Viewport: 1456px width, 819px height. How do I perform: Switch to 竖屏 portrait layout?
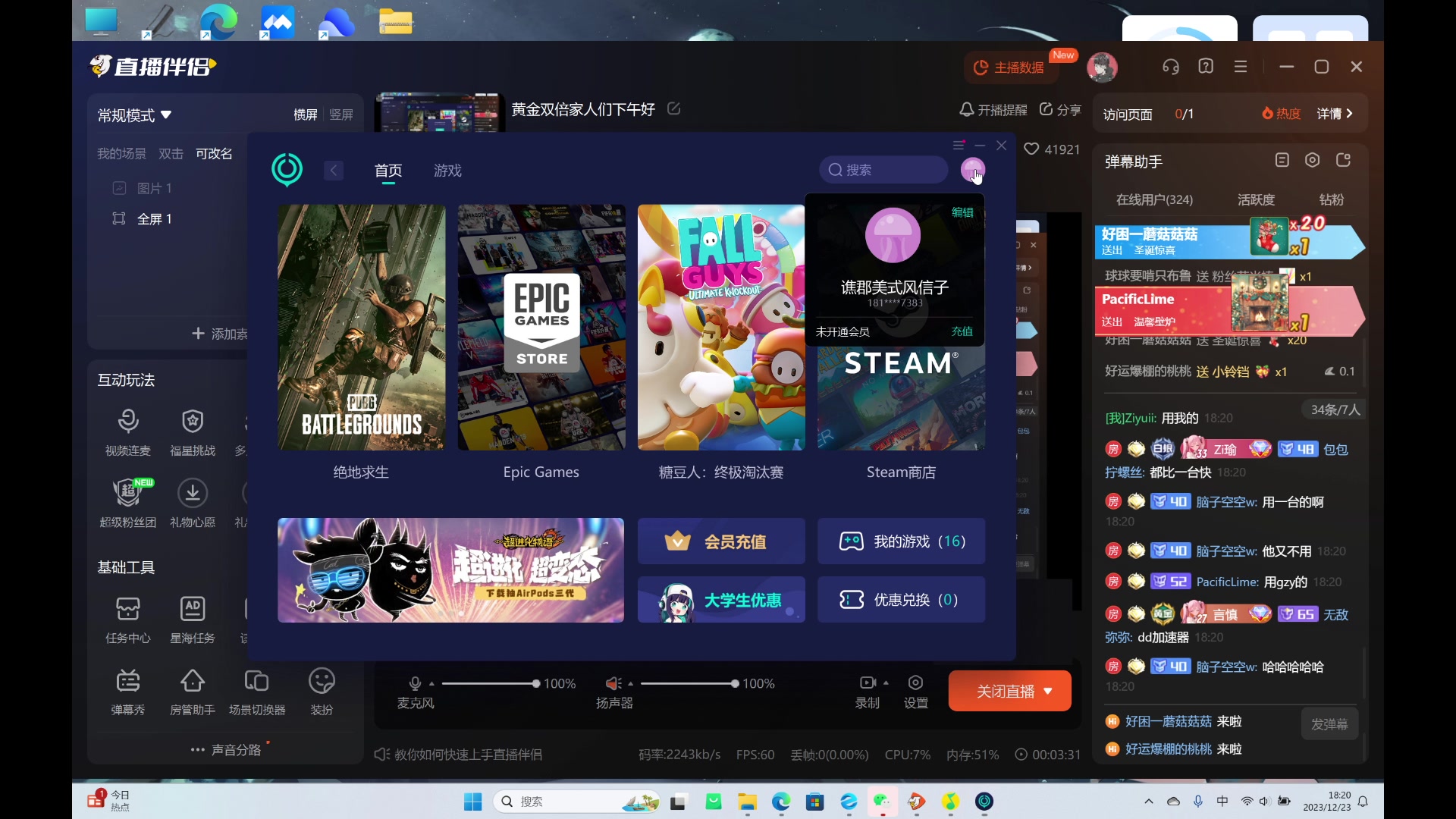[341, 115]
